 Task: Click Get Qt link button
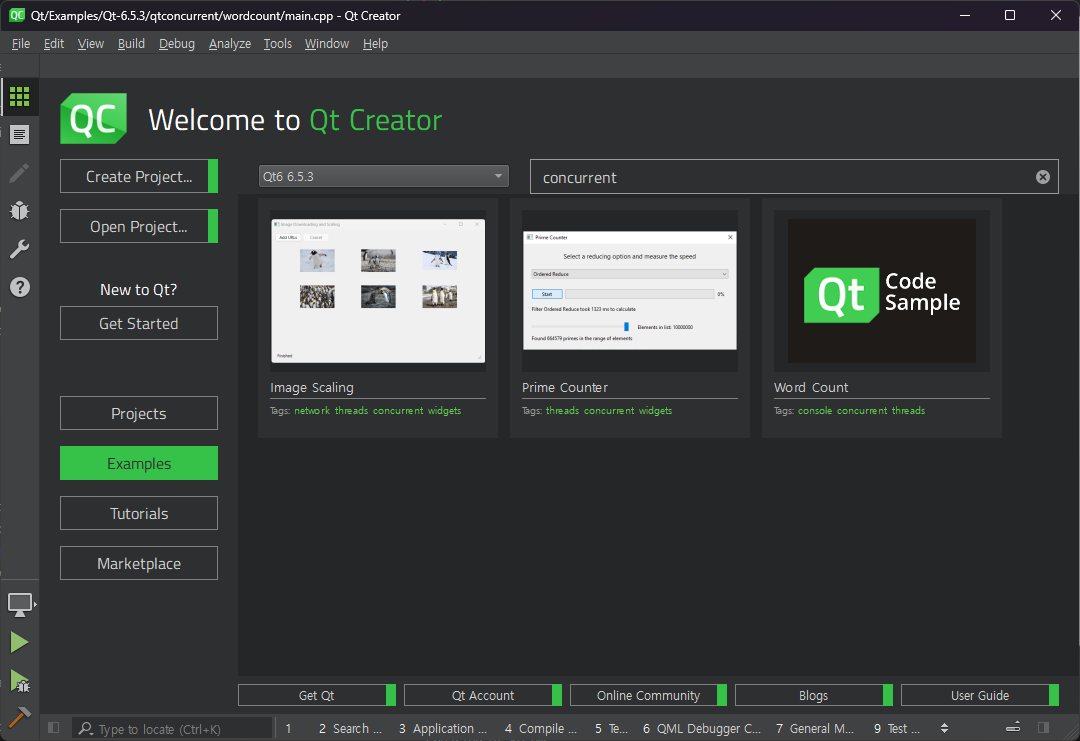(317, 696)
